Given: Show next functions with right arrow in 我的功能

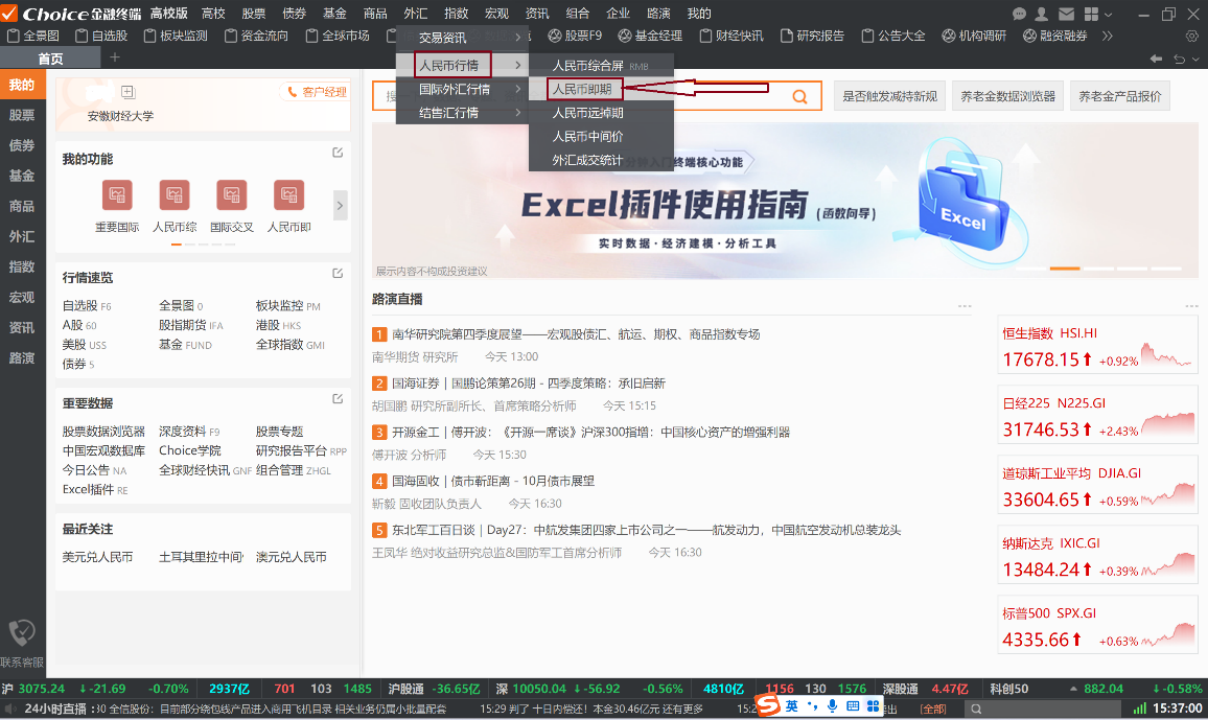Looking at the screenshot, I should 340,205.
